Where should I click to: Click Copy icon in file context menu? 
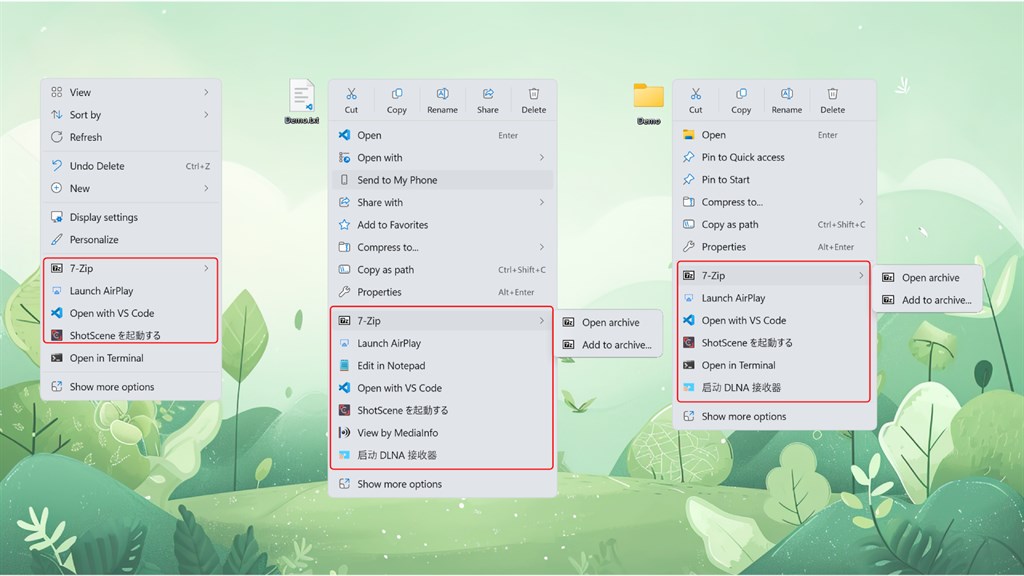point(396,94)
